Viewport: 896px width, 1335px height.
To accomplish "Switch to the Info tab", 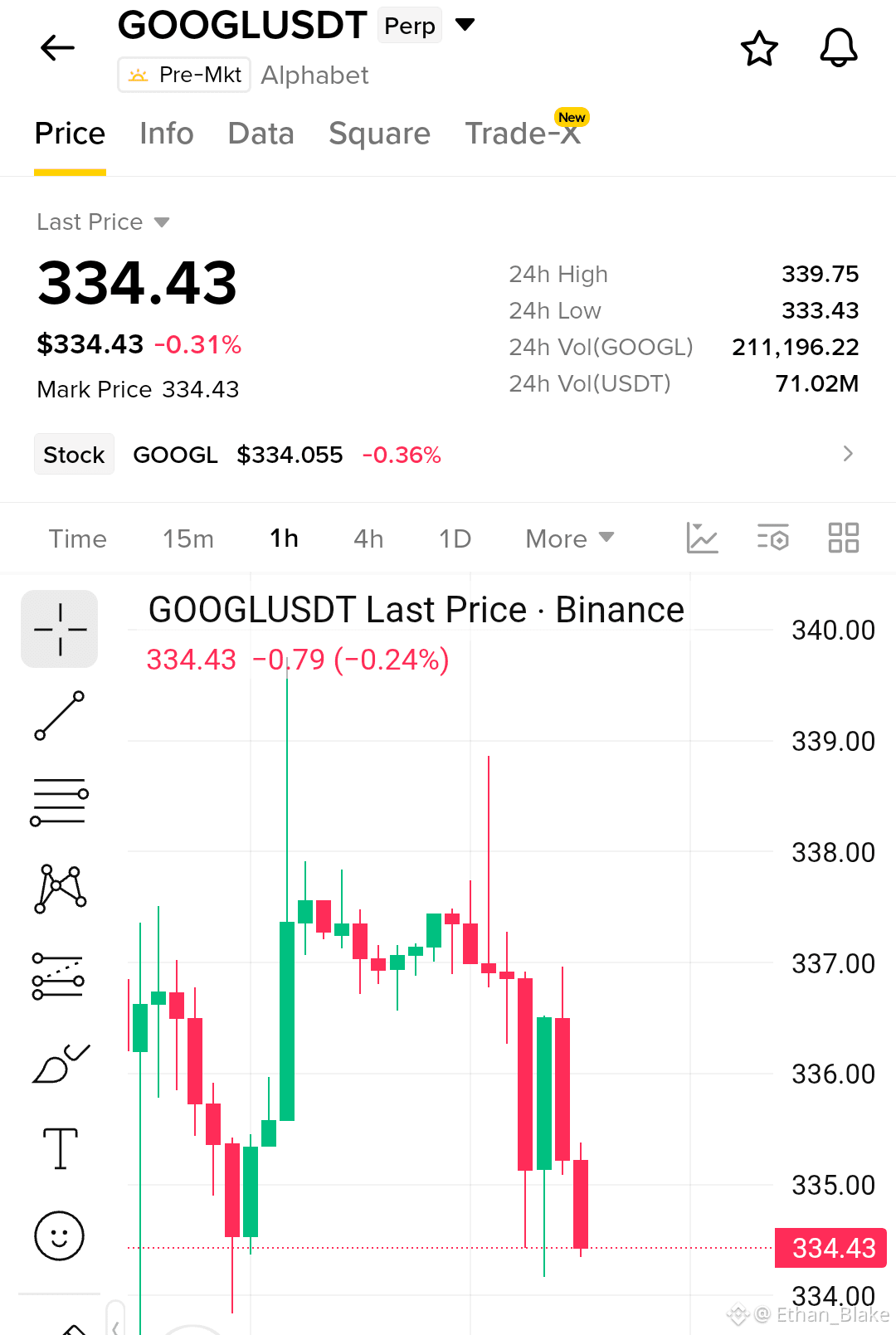I will click(166, 134).
